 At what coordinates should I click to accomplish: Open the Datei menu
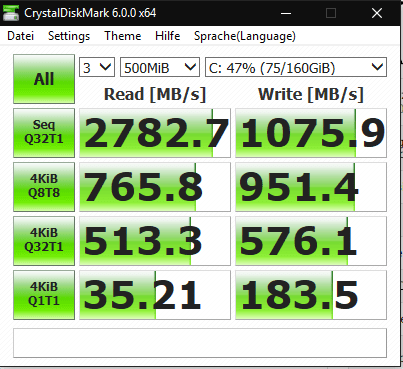point(21,36)
